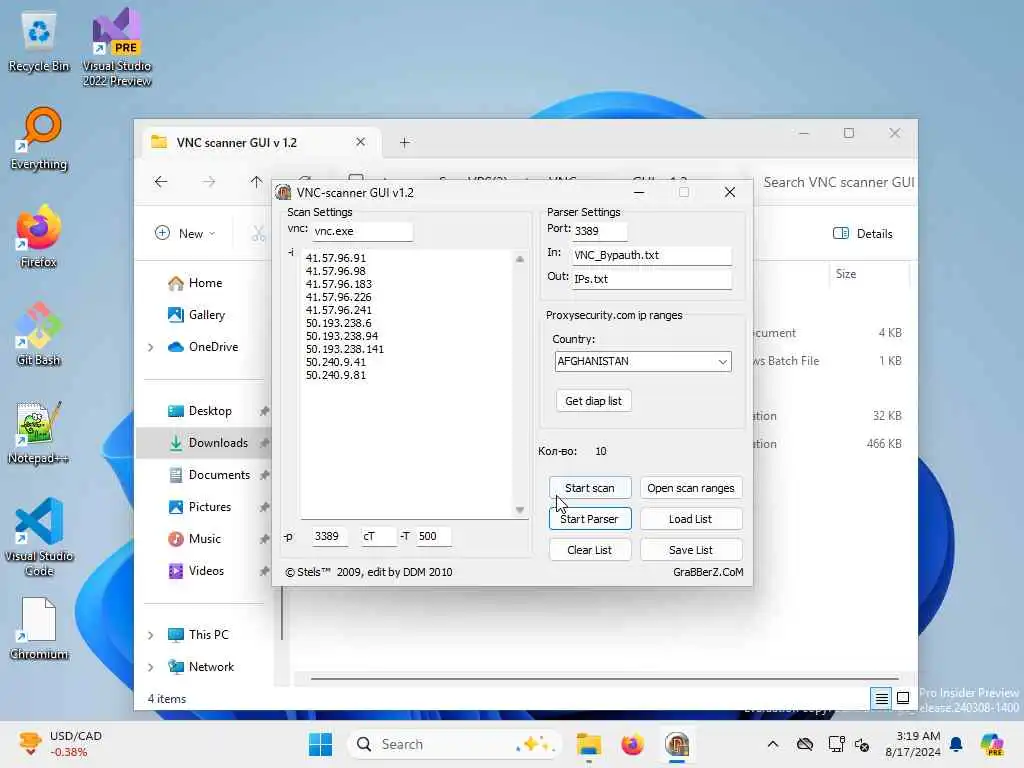Click the -T timeout field 500
The image size is (1024, 768).
pos(432,536)
